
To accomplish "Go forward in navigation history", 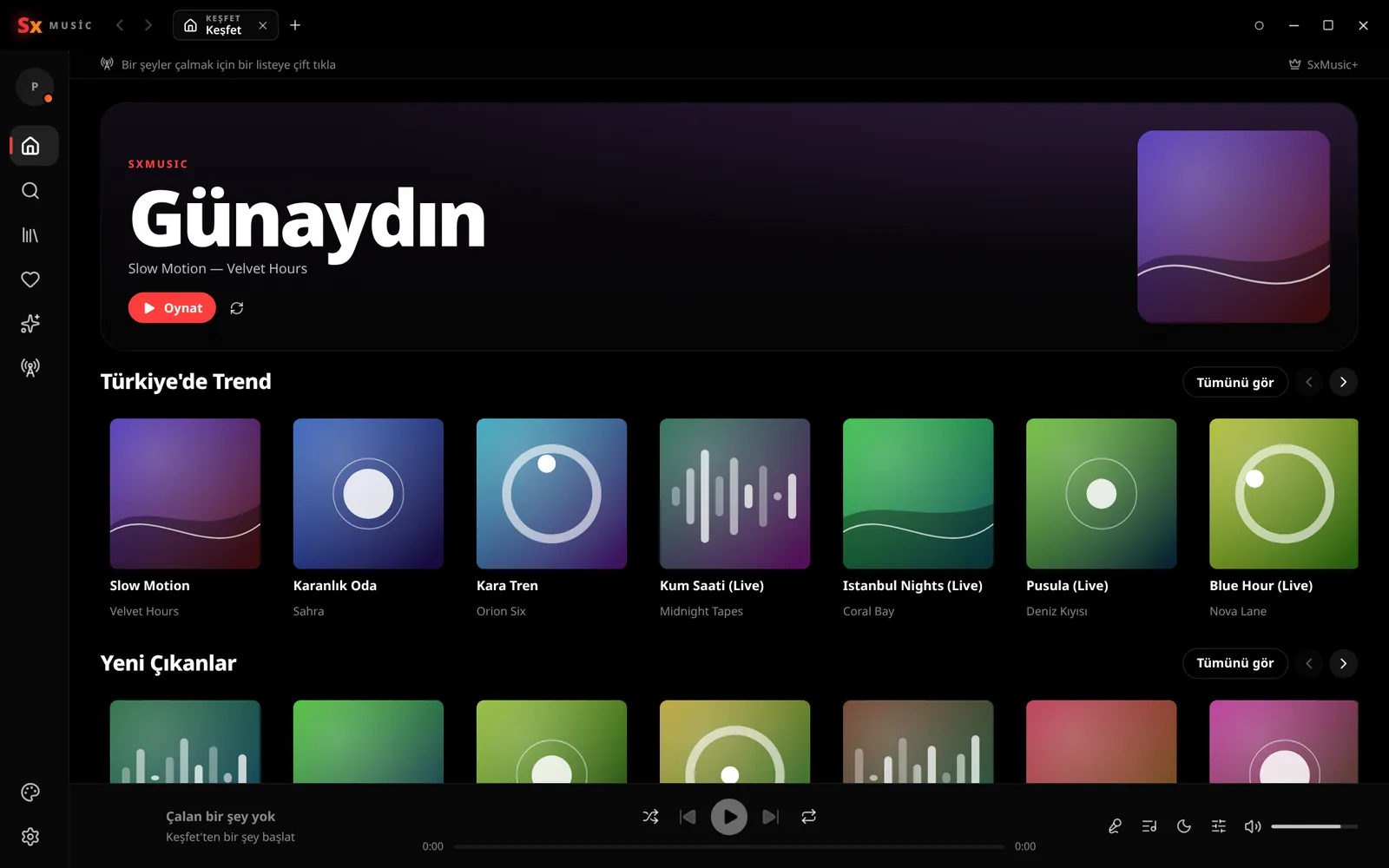I will (148, 25).
